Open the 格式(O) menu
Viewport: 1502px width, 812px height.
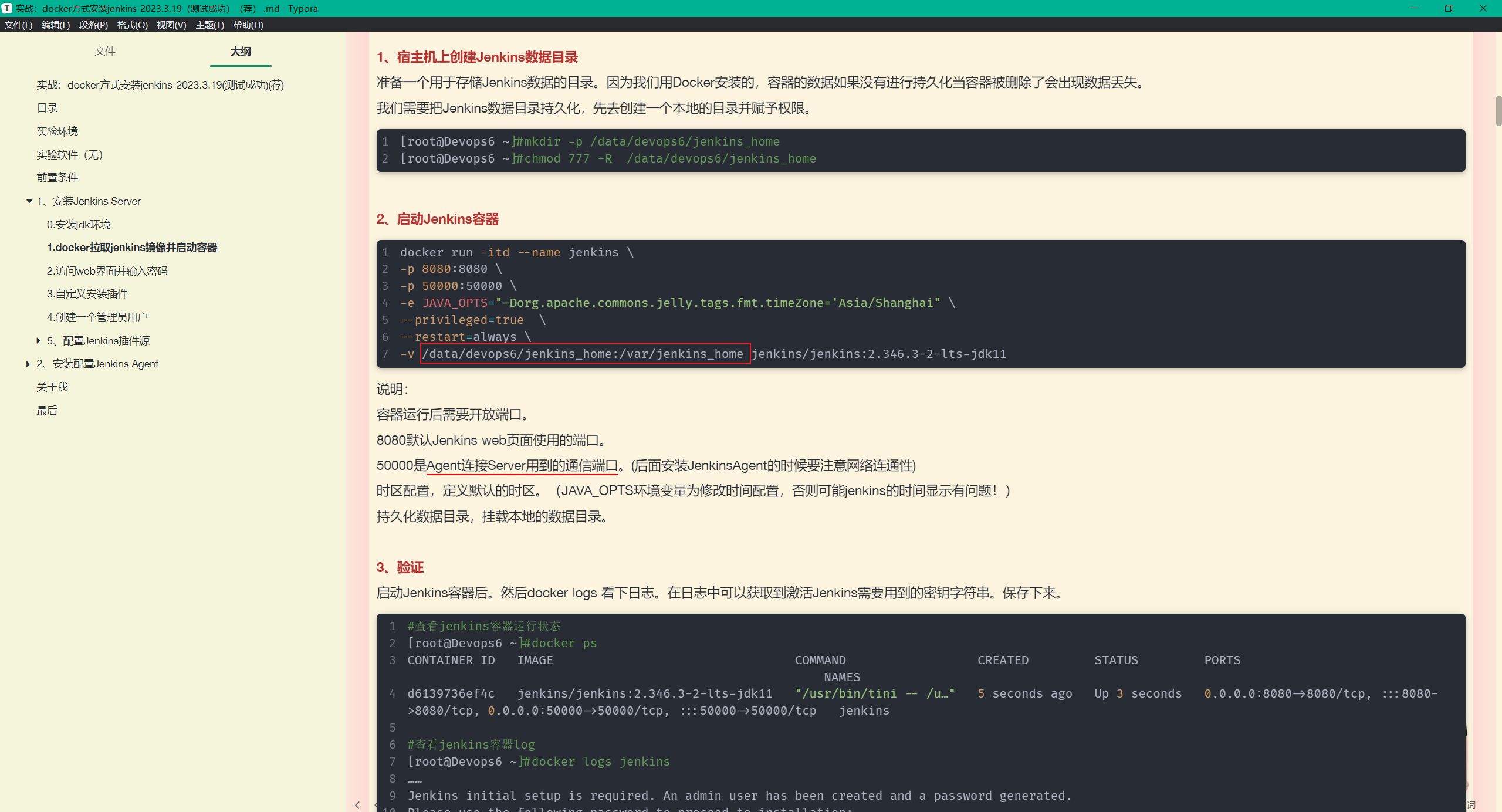(x=132, y=25)
